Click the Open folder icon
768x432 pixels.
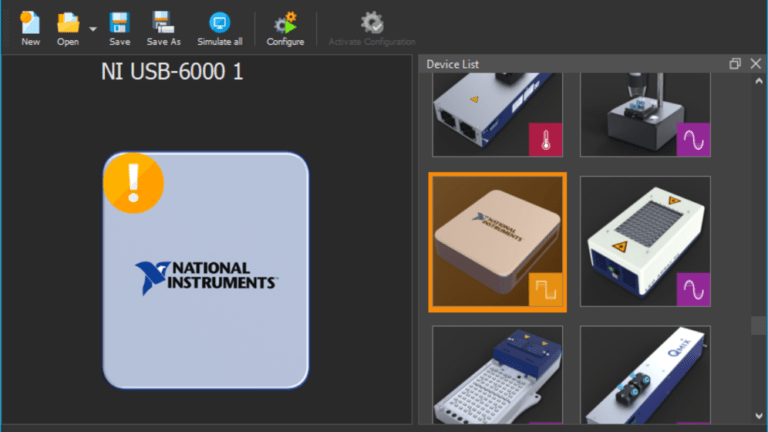(x=67, y=24)
